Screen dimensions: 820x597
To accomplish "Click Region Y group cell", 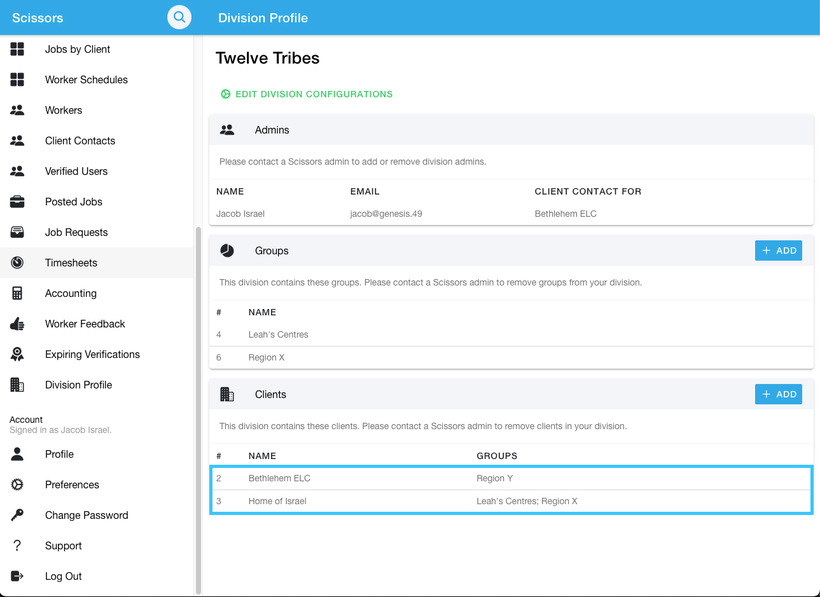I will (x=495, y=478).
